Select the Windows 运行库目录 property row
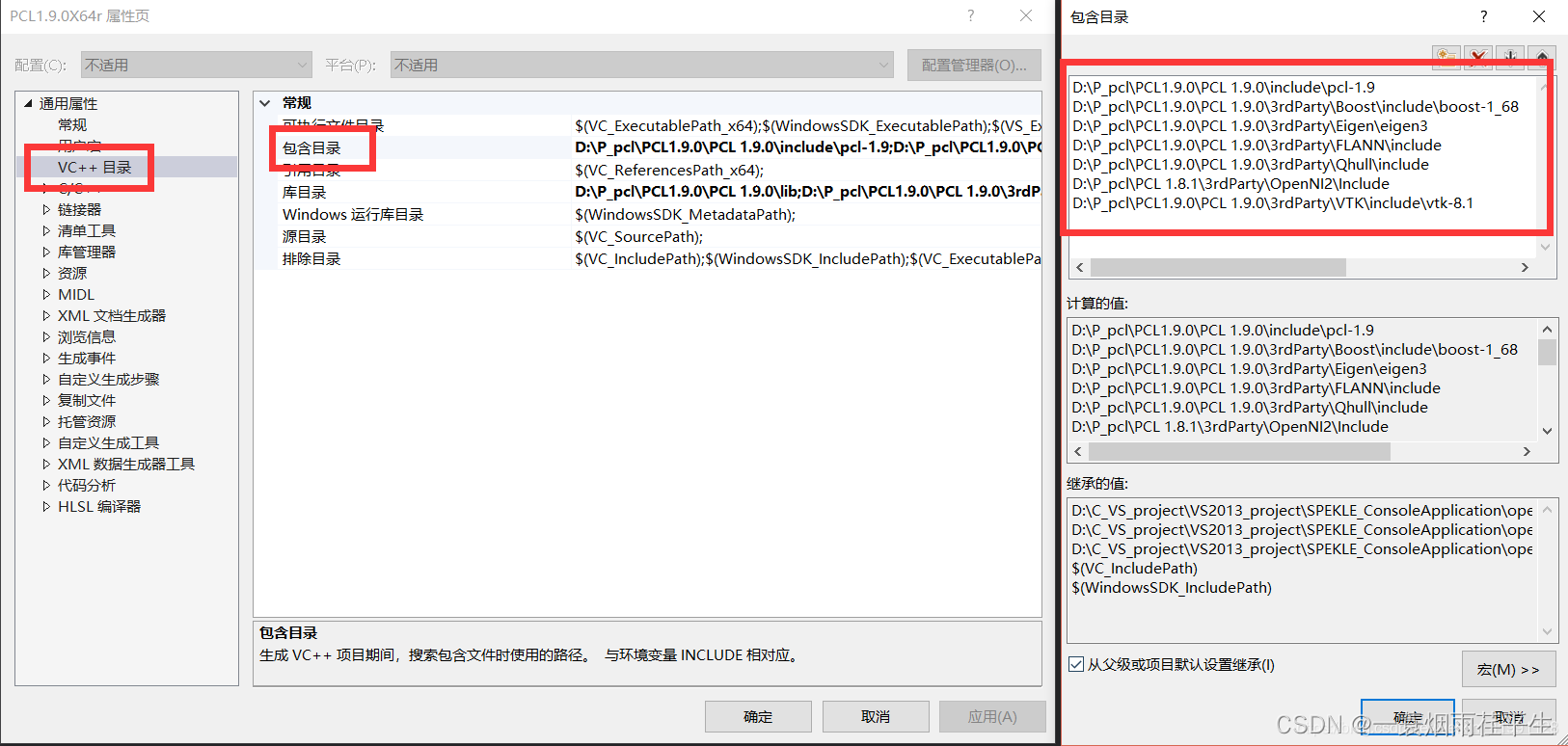 (648, 214)
